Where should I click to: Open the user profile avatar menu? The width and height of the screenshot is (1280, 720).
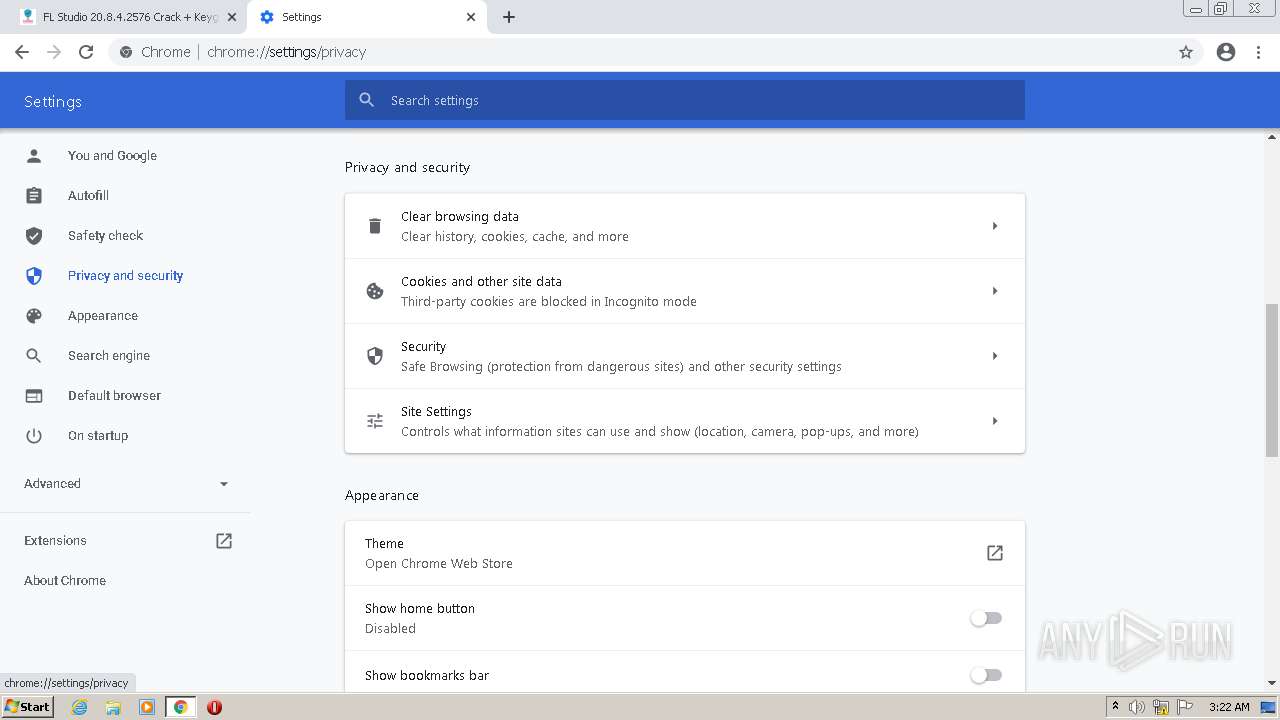coord(1226,52)
